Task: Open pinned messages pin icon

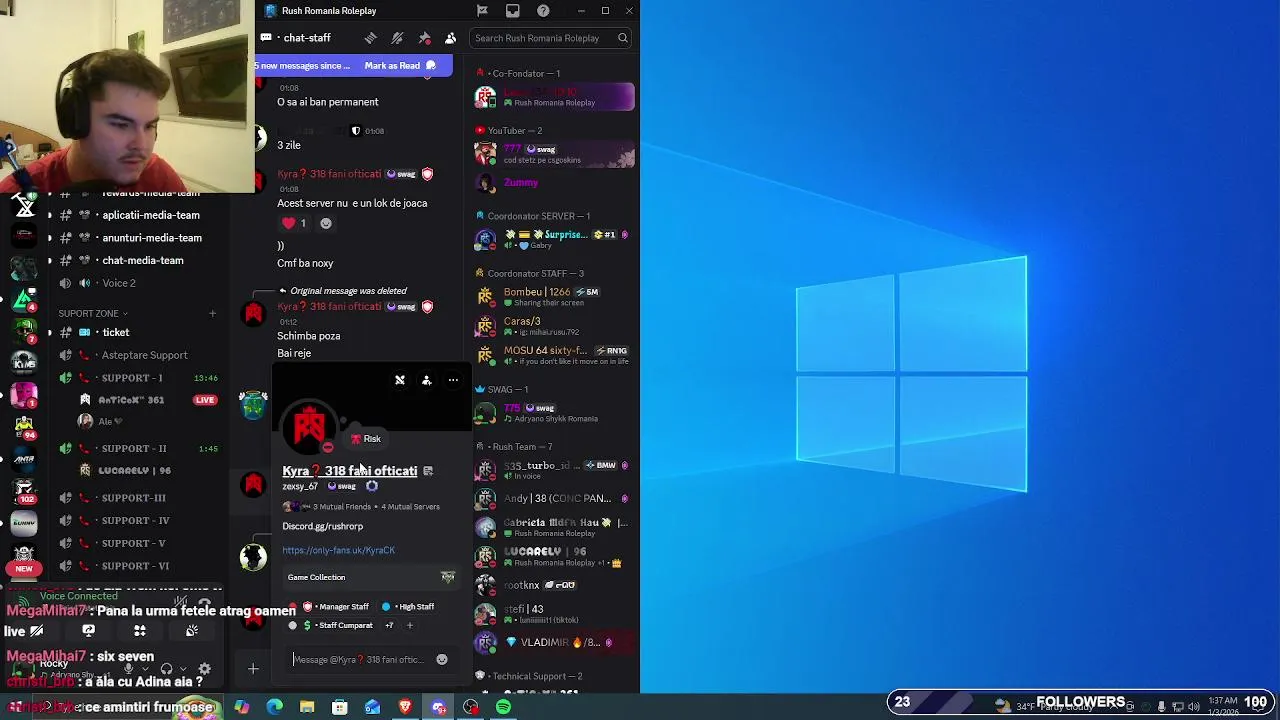Action: [x=424, y=38]
